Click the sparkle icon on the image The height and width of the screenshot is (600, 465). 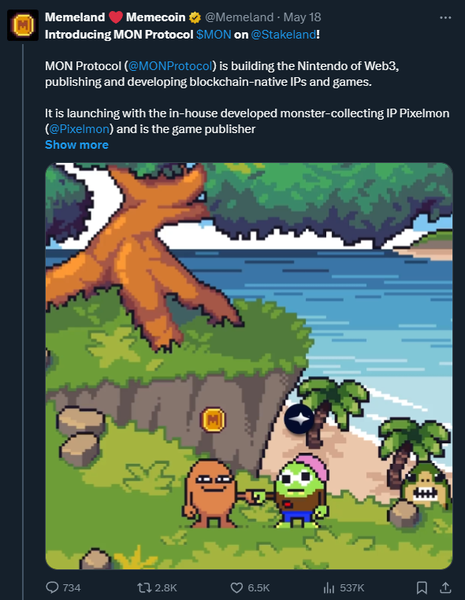(x=299, y=419)
